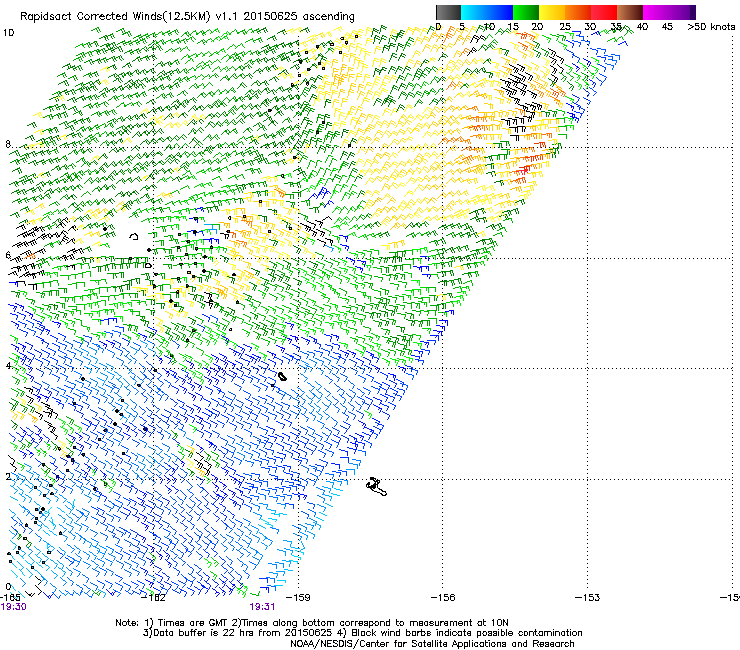Click the brown 35-40 knots legend swatch
The height and width of the screenshot is (650, 740).
click(630, 12)
